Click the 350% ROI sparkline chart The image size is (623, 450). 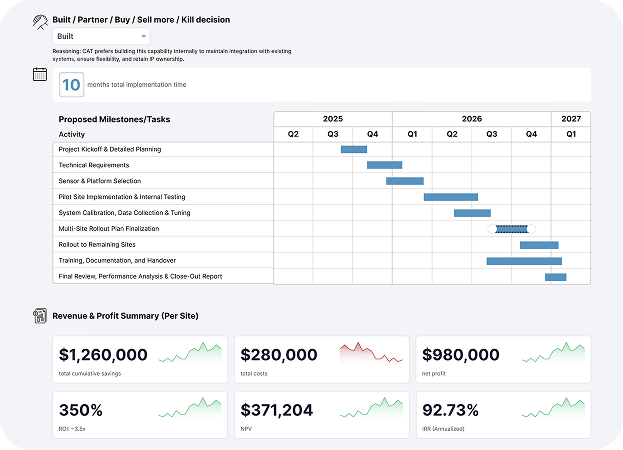click(190, 408)
